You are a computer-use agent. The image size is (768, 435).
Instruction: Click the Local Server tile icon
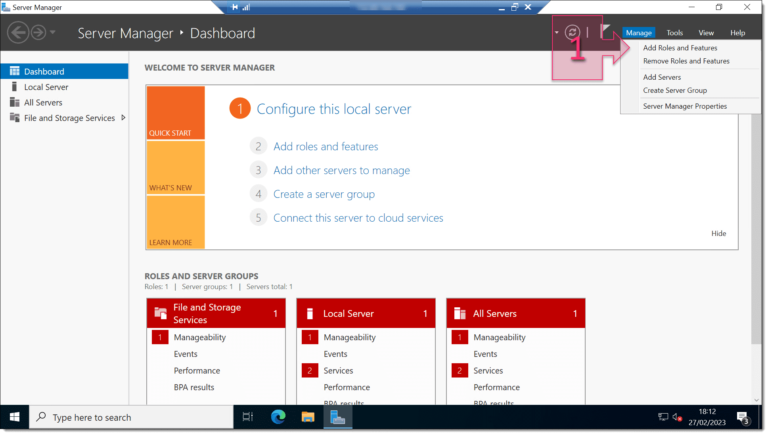[x=310, y=314]
